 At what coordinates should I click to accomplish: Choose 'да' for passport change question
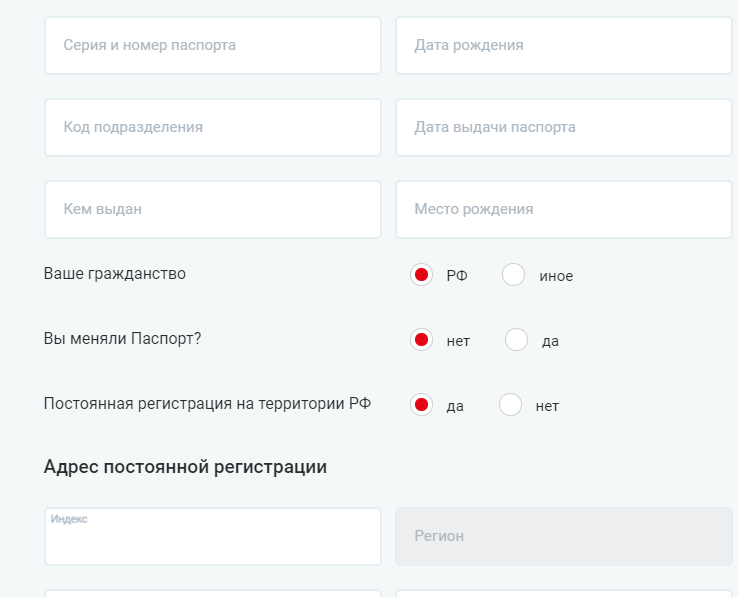click(x=516, y=339)
